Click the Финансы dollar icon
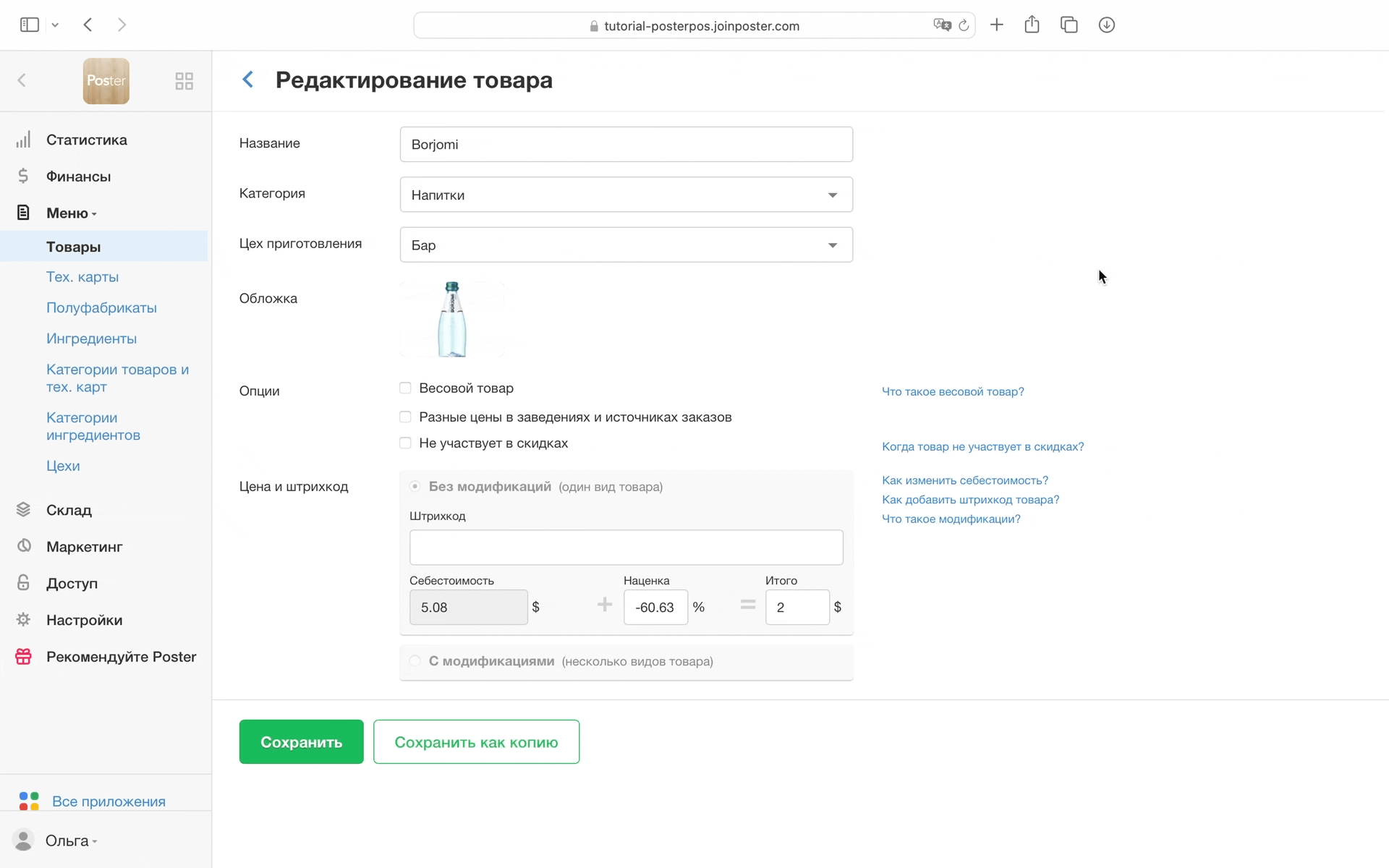 click(23, 176)
